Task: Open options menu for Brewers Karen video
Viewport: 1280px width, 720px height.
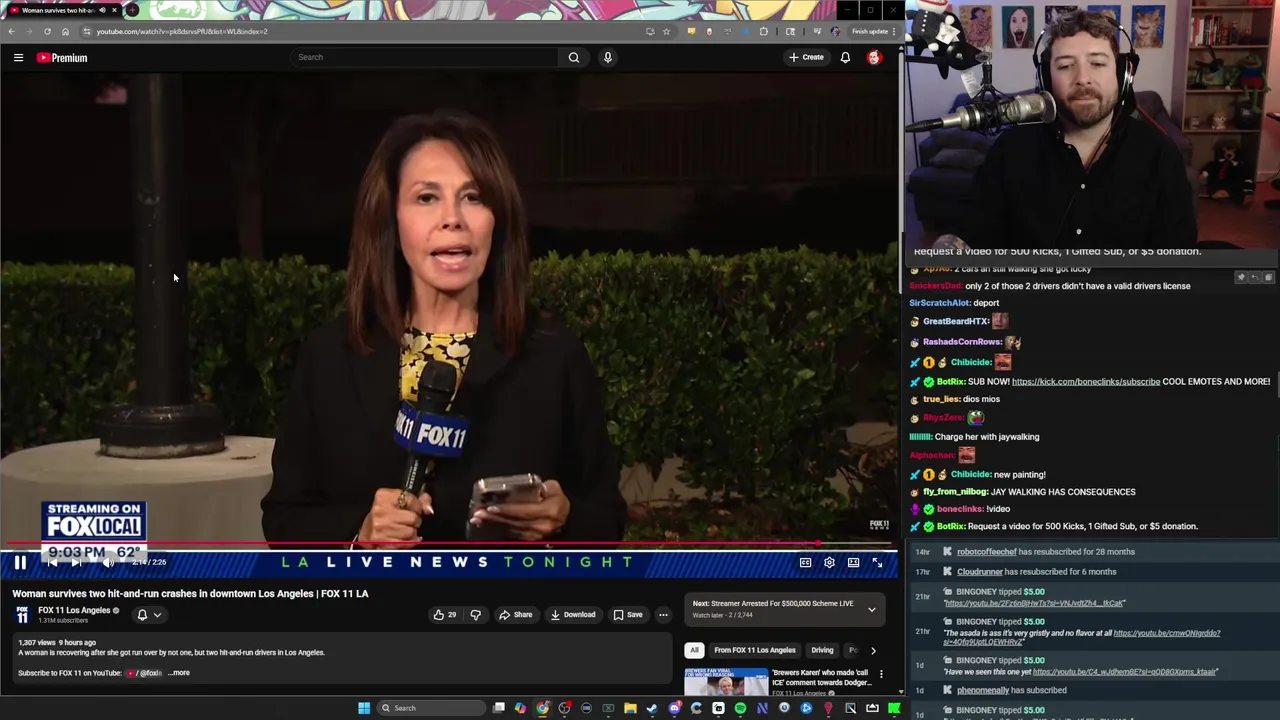Action: coord(881,675)
